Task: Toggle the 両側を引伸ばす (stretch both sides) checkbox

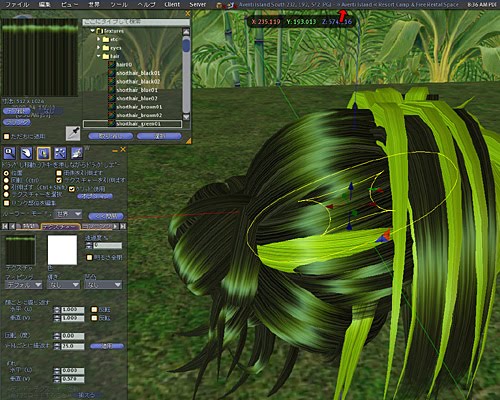Action: [59, 173]
